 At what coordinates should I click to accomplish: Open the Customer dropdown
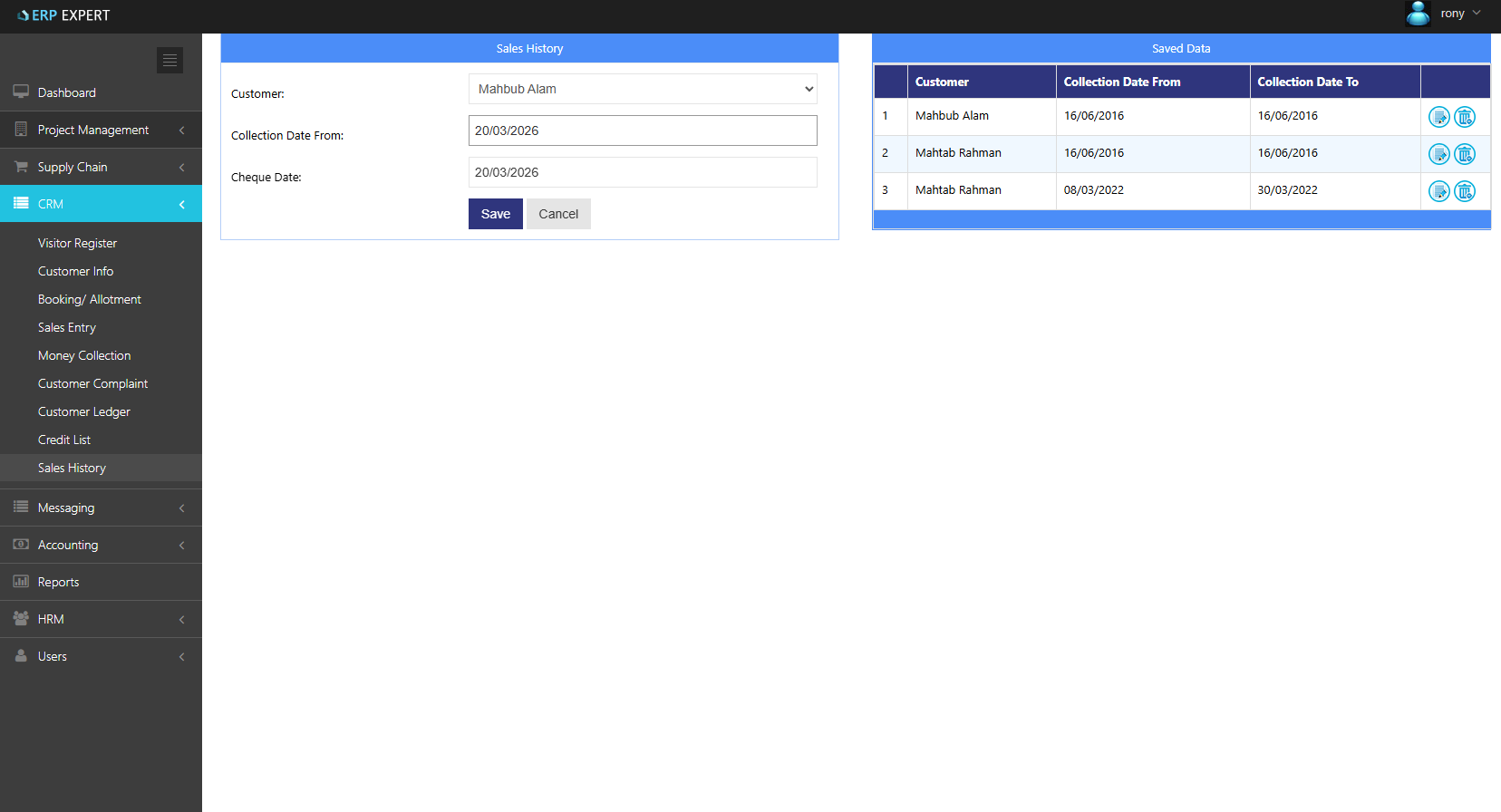[643, 89]
